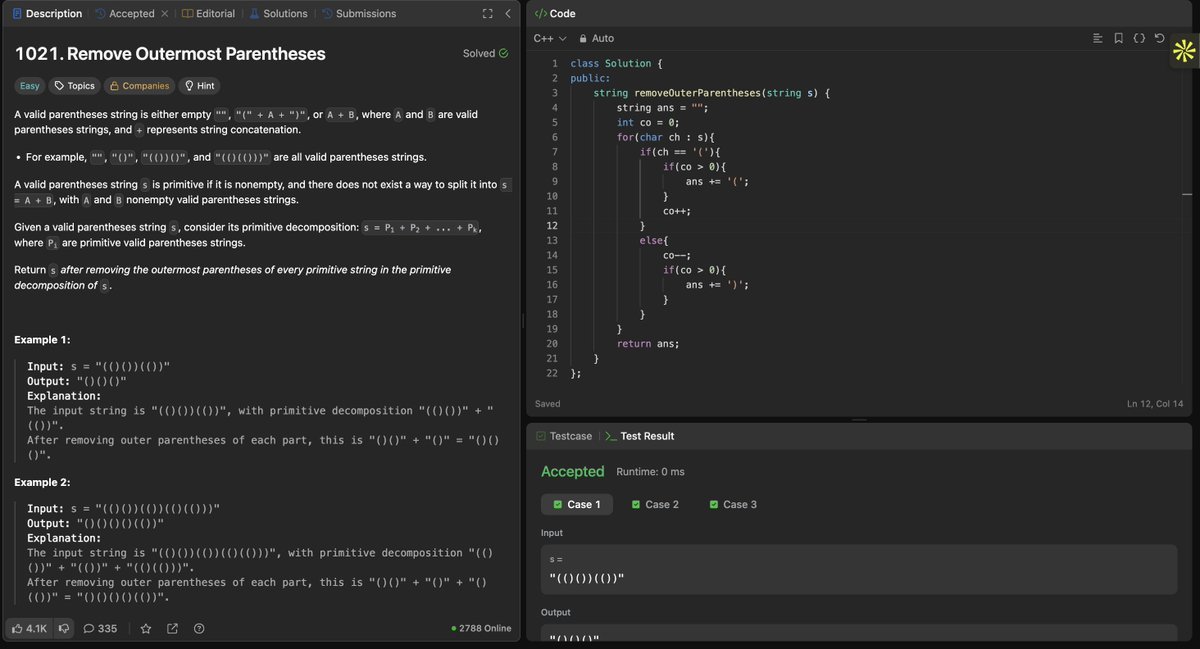Click the yellow asterisk extension icon
The height and width of the screenshot is (649, 1200).
click(1185, 51)
